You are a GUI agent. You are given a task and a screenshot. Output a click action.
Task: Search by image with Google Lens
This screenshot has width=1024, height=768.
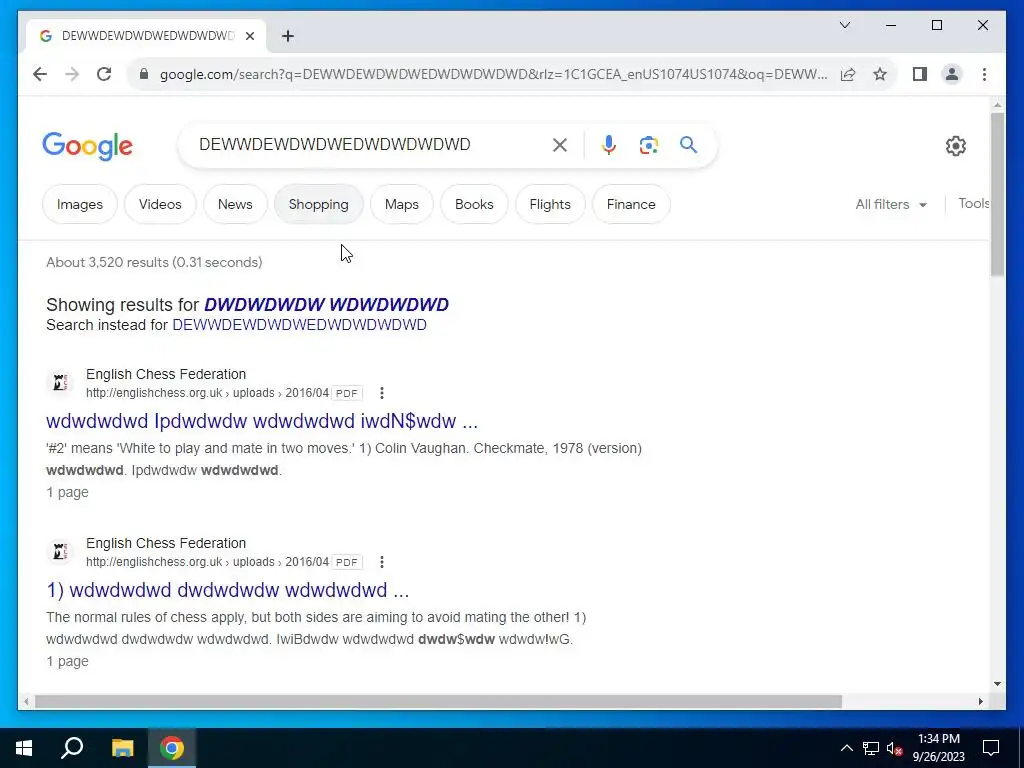[648, 145]
